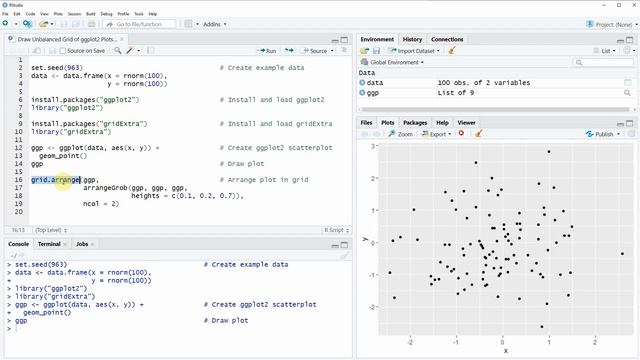
Task: Create a new file with the green plus icon
Action: [x=6, y=24]
